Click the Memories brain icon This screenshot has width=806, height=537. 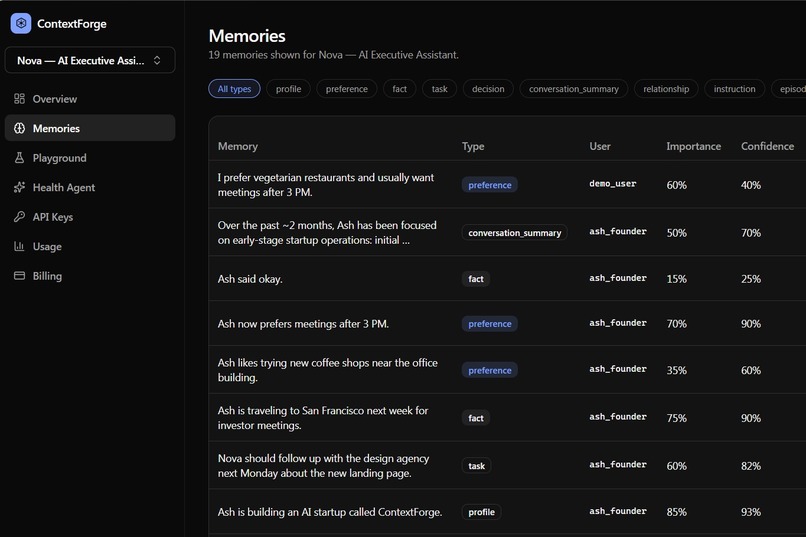tap(20, 128)
